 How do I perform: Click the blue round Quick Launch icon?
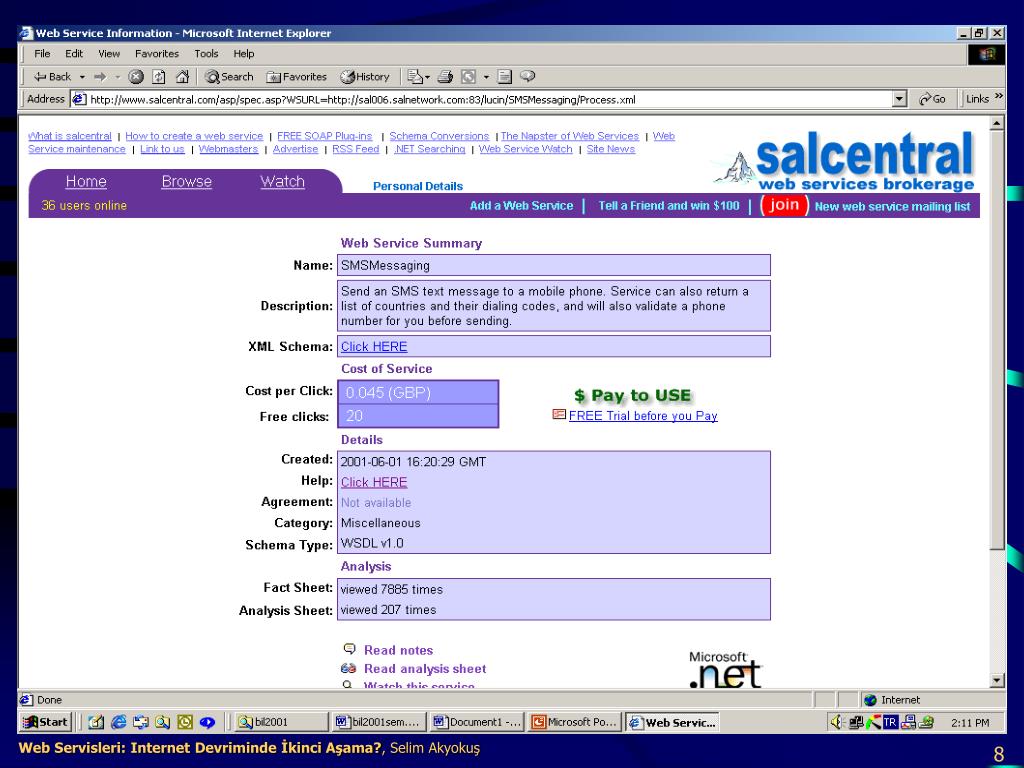pos(207,722)
